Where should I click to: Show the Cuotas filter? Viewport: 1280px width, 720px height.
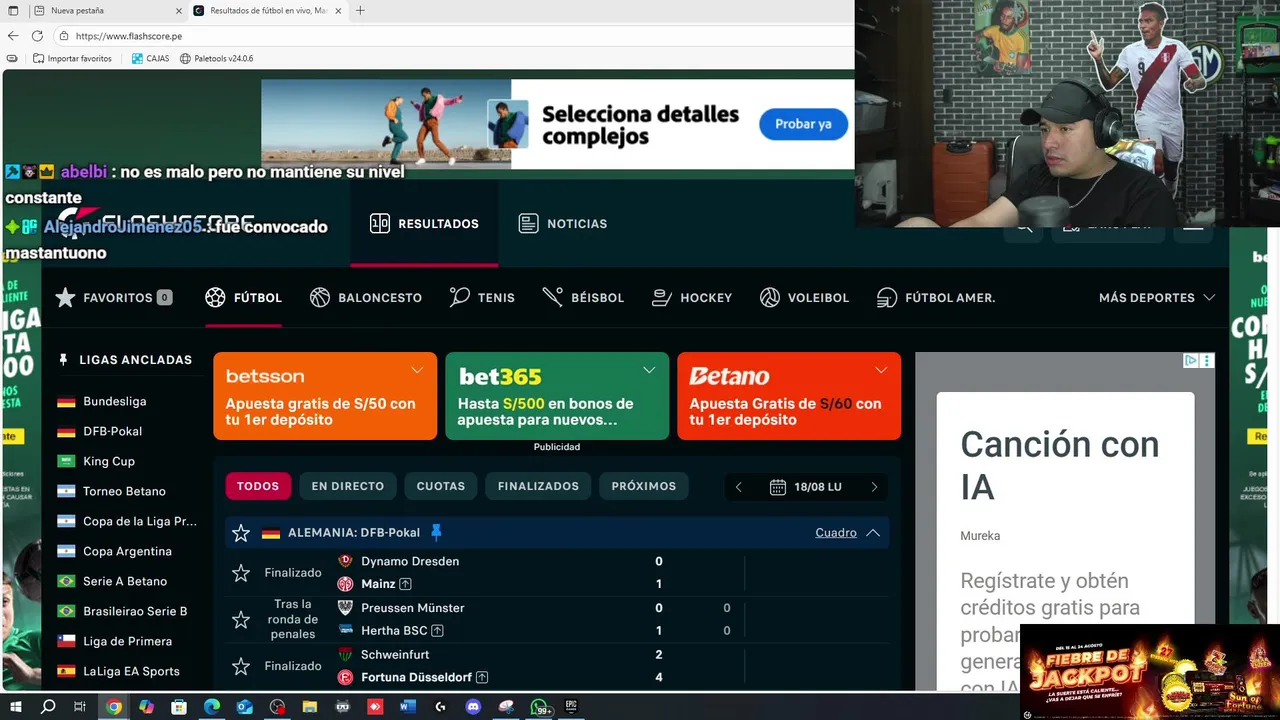tap(441, 486)
